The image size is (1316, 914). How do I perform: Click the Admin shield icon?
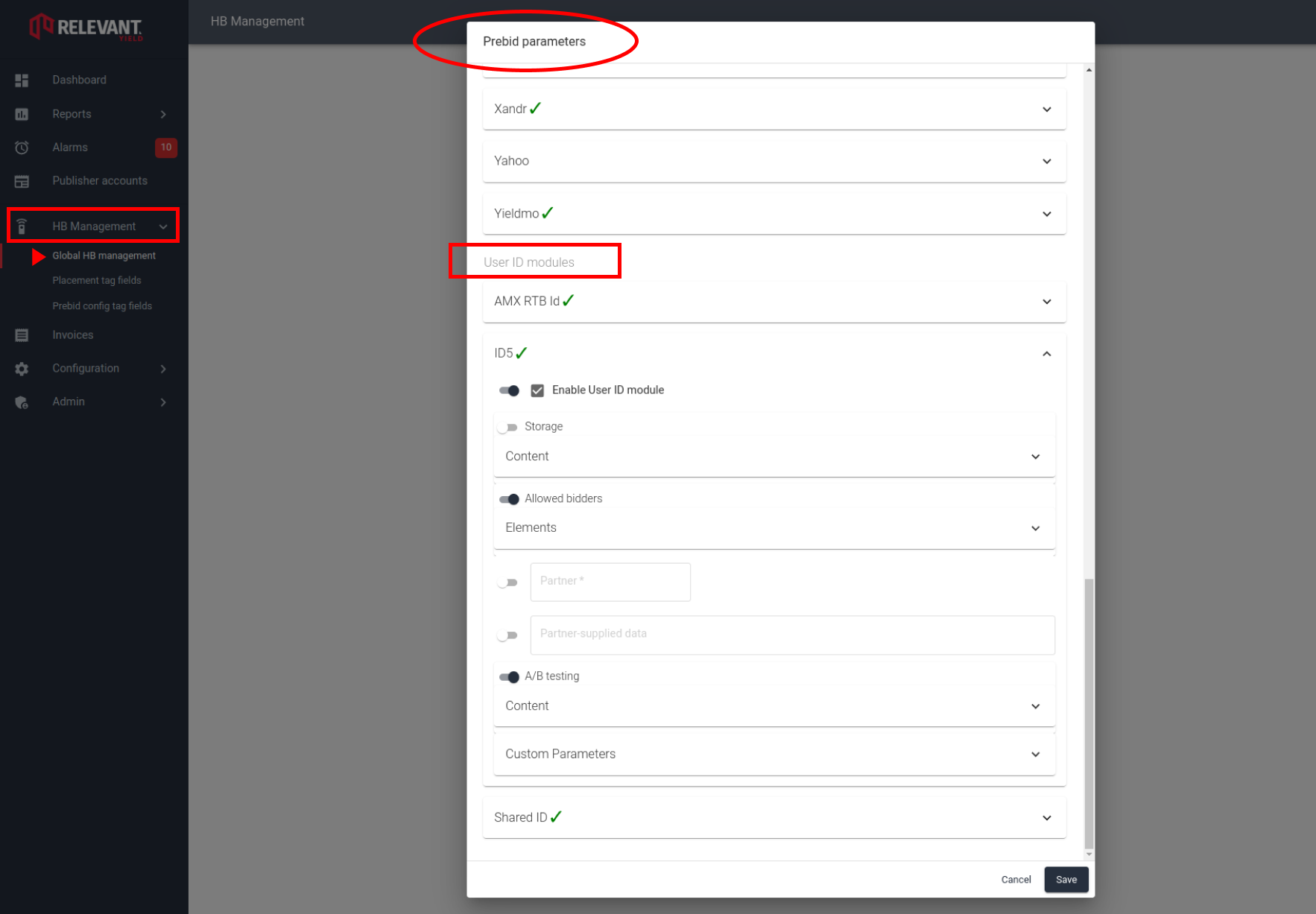coord(22,402)
